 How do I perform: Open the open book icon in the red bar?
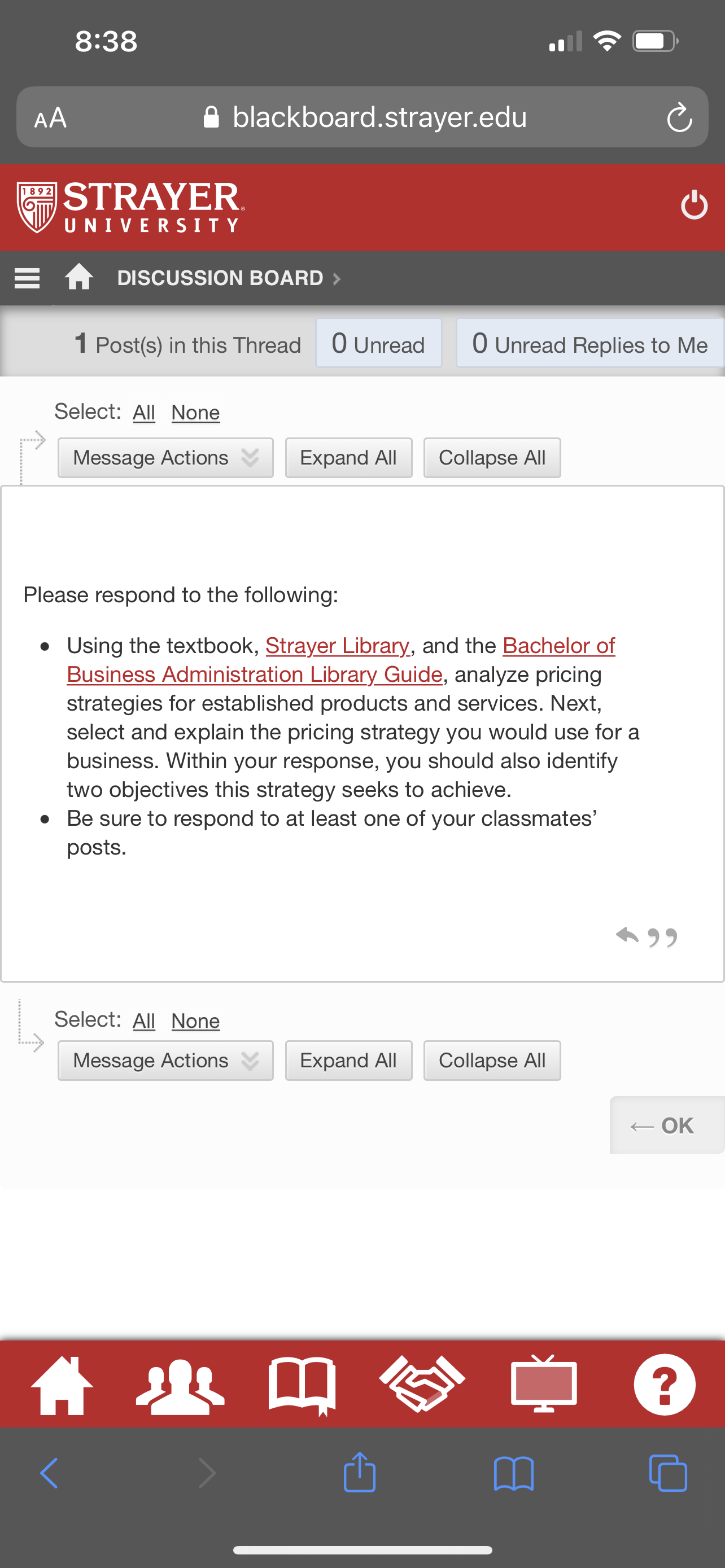tap(302, 1386)
